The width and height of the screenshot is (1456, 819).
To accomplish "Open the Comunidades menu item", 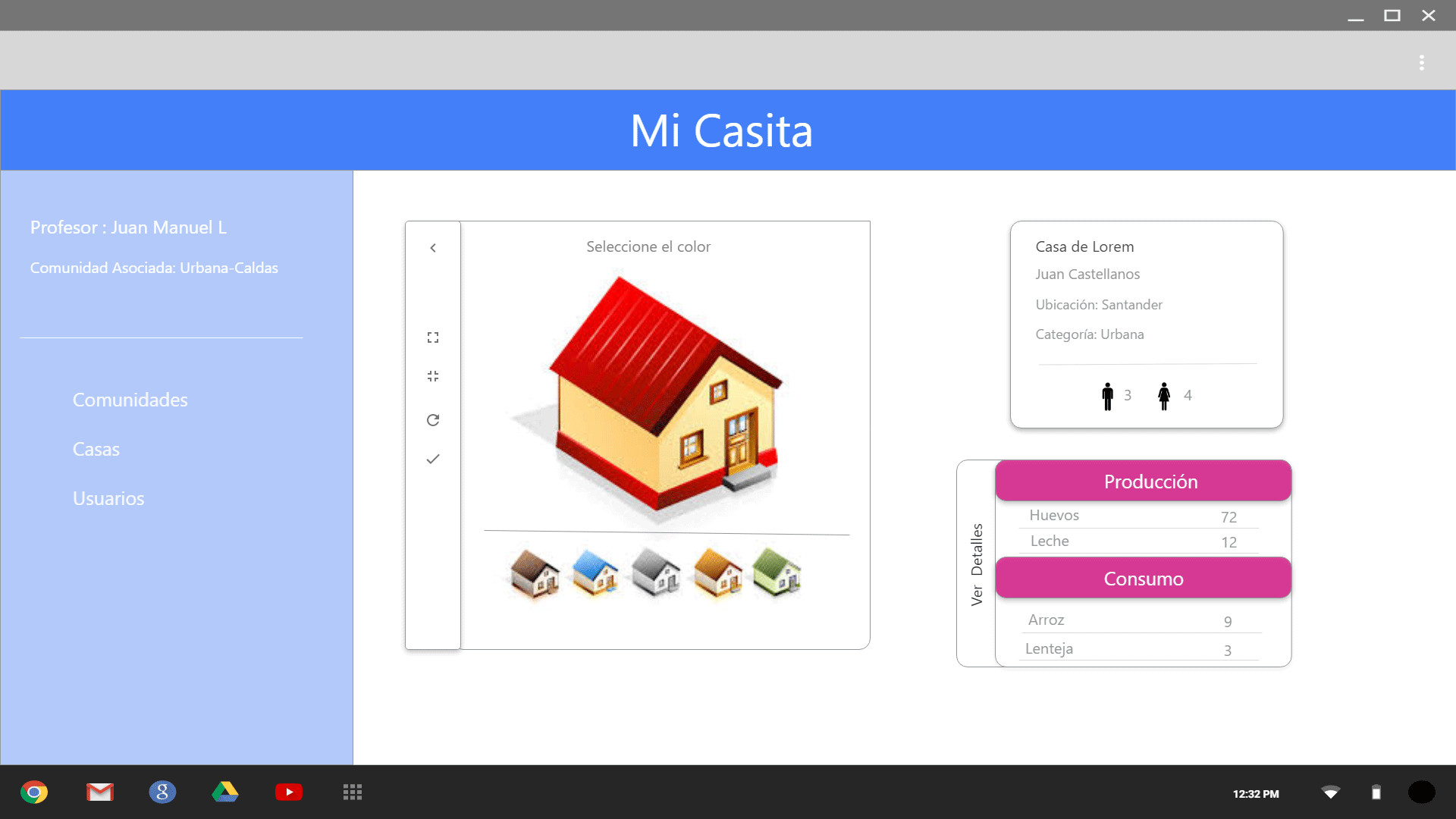I will [x=130, y=400].
